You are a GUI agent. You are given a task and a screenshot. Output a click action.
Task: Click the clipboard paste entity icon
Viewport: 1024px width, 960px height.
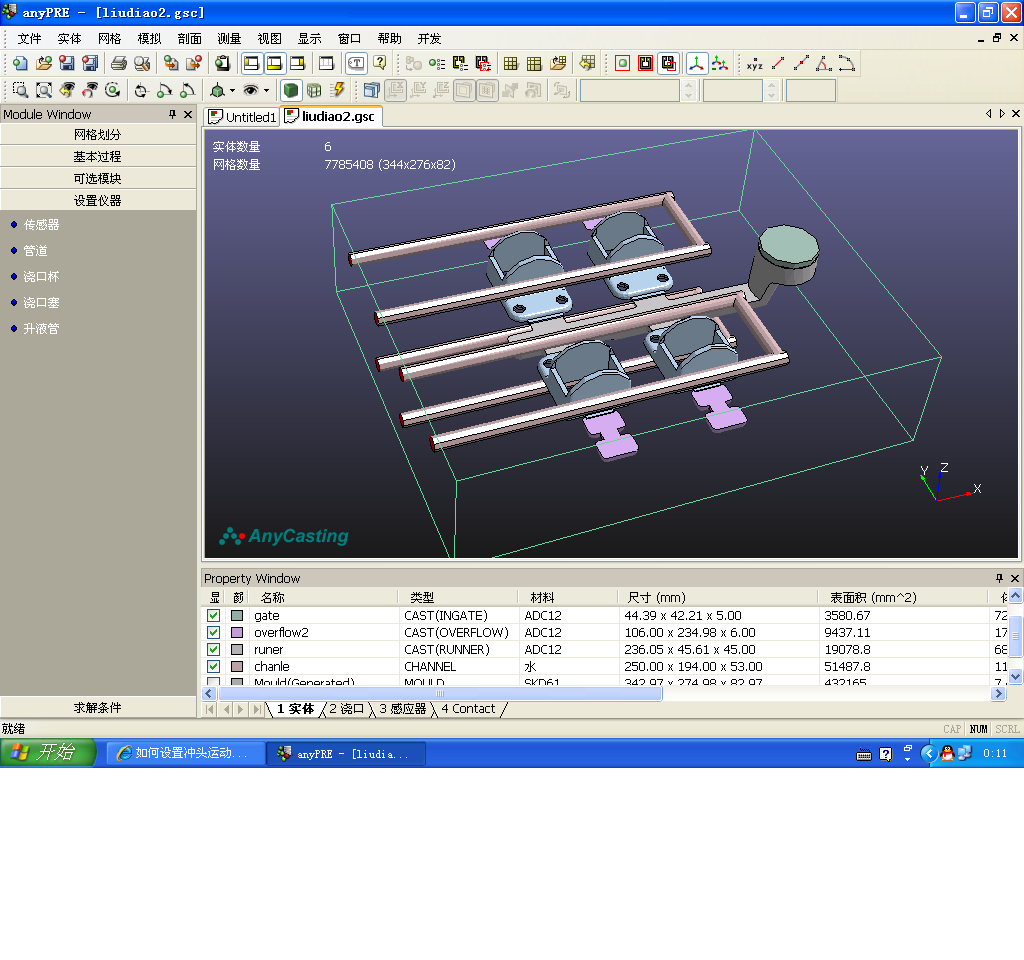pyautogui.click(x=223, y=63)
